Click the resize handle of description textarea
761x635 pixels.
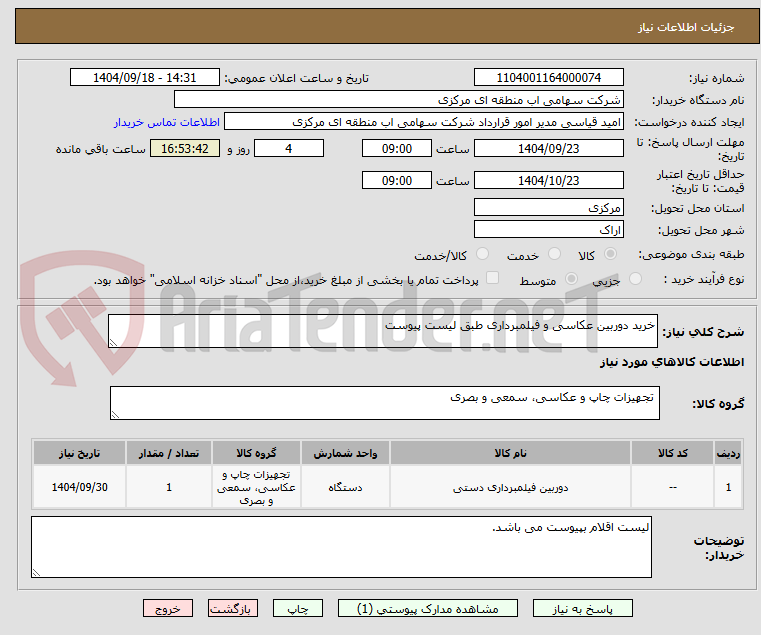pos(114,342)
